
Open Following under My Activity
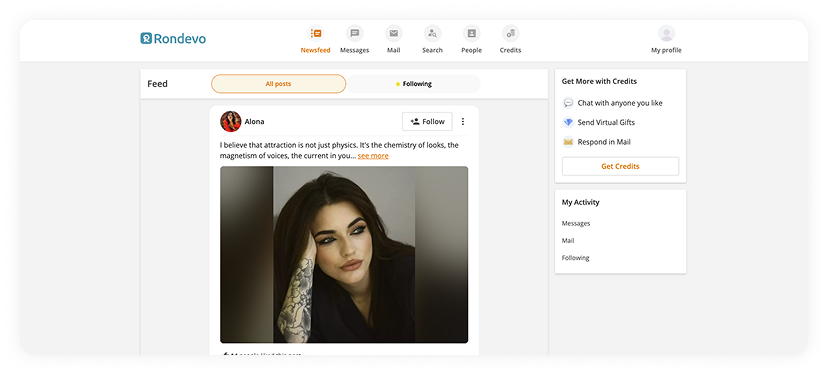pos(576,258)
